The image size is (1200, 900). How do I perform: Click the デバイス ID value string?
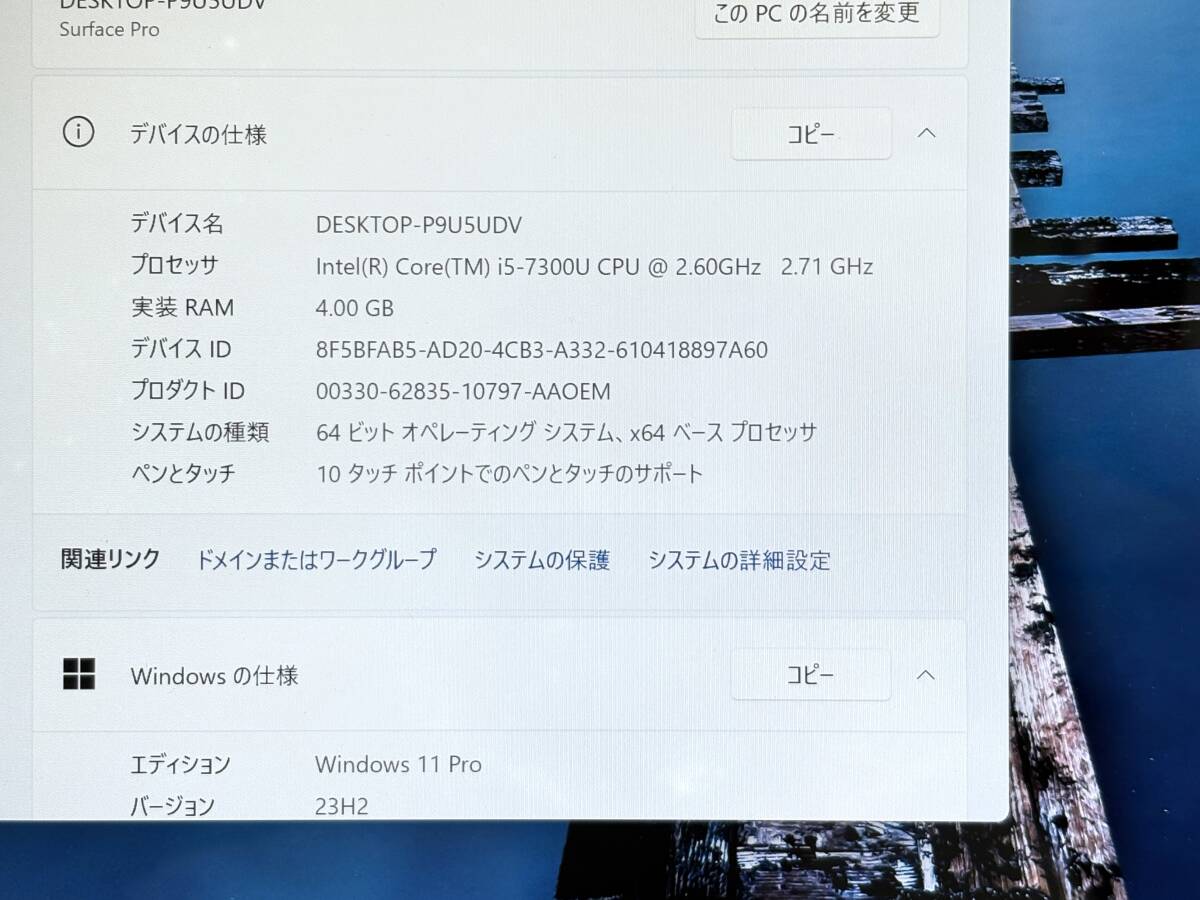(541, 350)
